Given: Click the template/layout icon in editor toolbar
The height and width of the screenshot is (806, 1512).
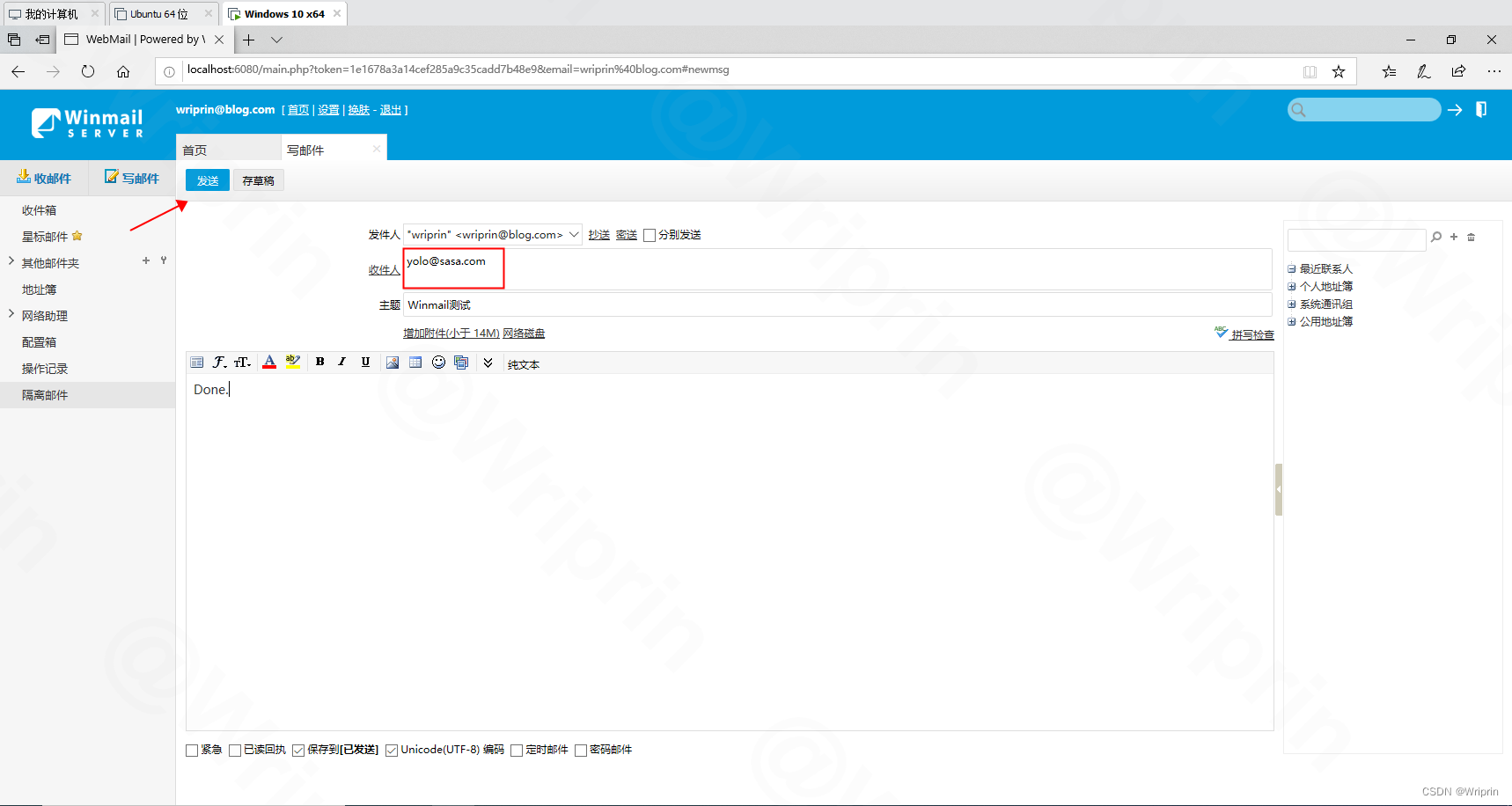Looking at the screenshot, I should [x=197, y=363].
